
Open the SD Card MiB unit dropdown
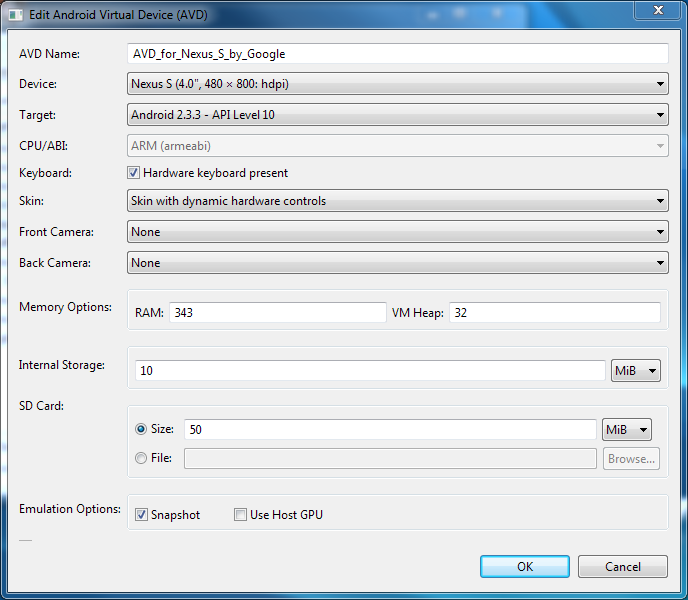[627, 429]
